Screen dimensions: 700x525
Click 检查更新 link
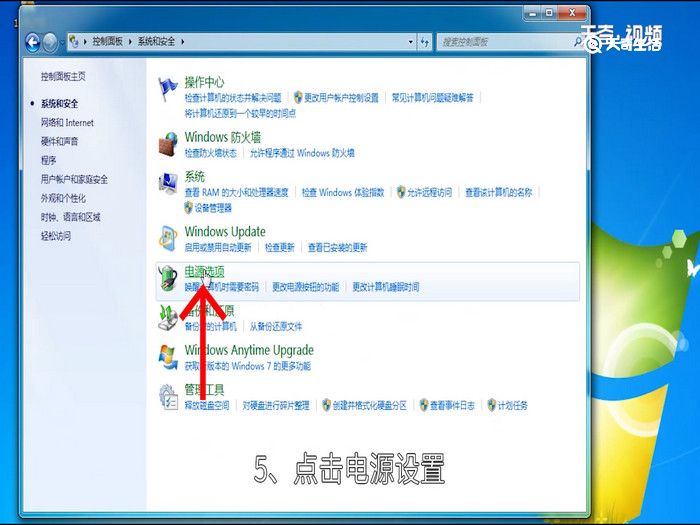[x=279, y=247]
